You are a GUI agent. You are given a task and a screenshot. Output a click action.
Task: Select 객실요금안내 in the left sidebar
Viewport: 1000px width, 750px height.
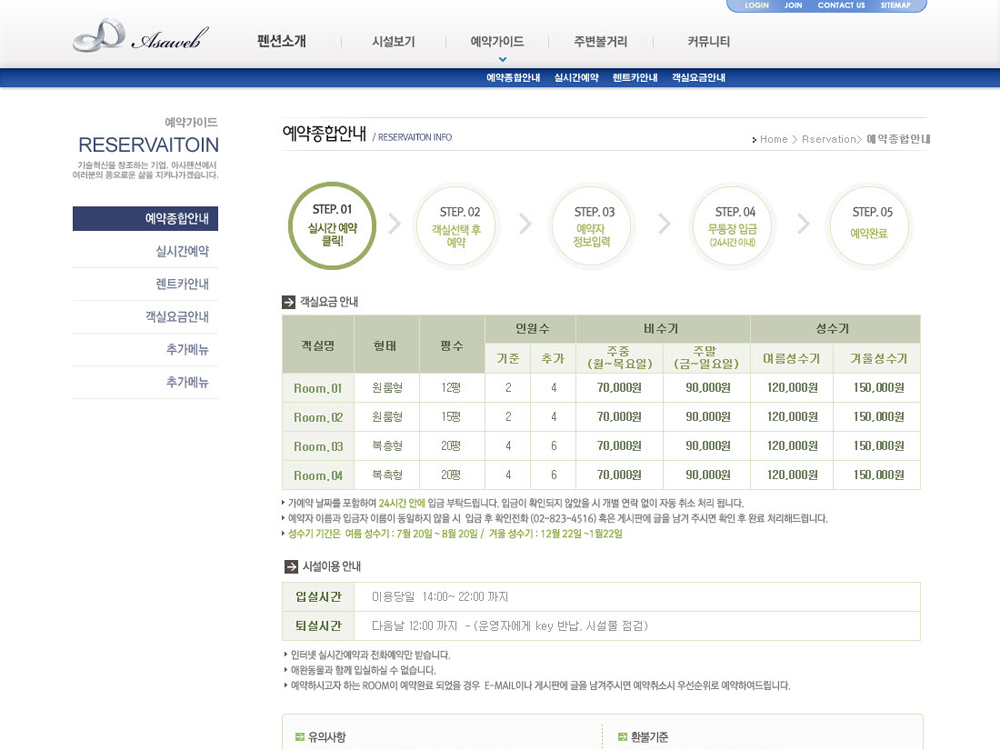click(177, 317)
